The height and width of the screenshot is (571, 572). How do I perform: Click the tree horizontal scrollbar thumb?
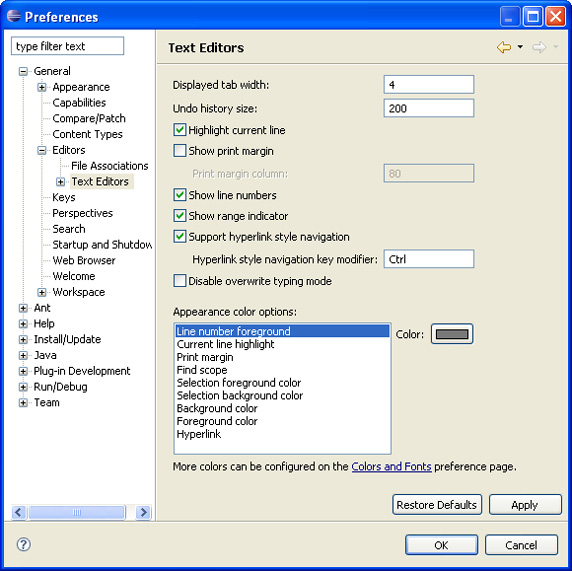77,512
